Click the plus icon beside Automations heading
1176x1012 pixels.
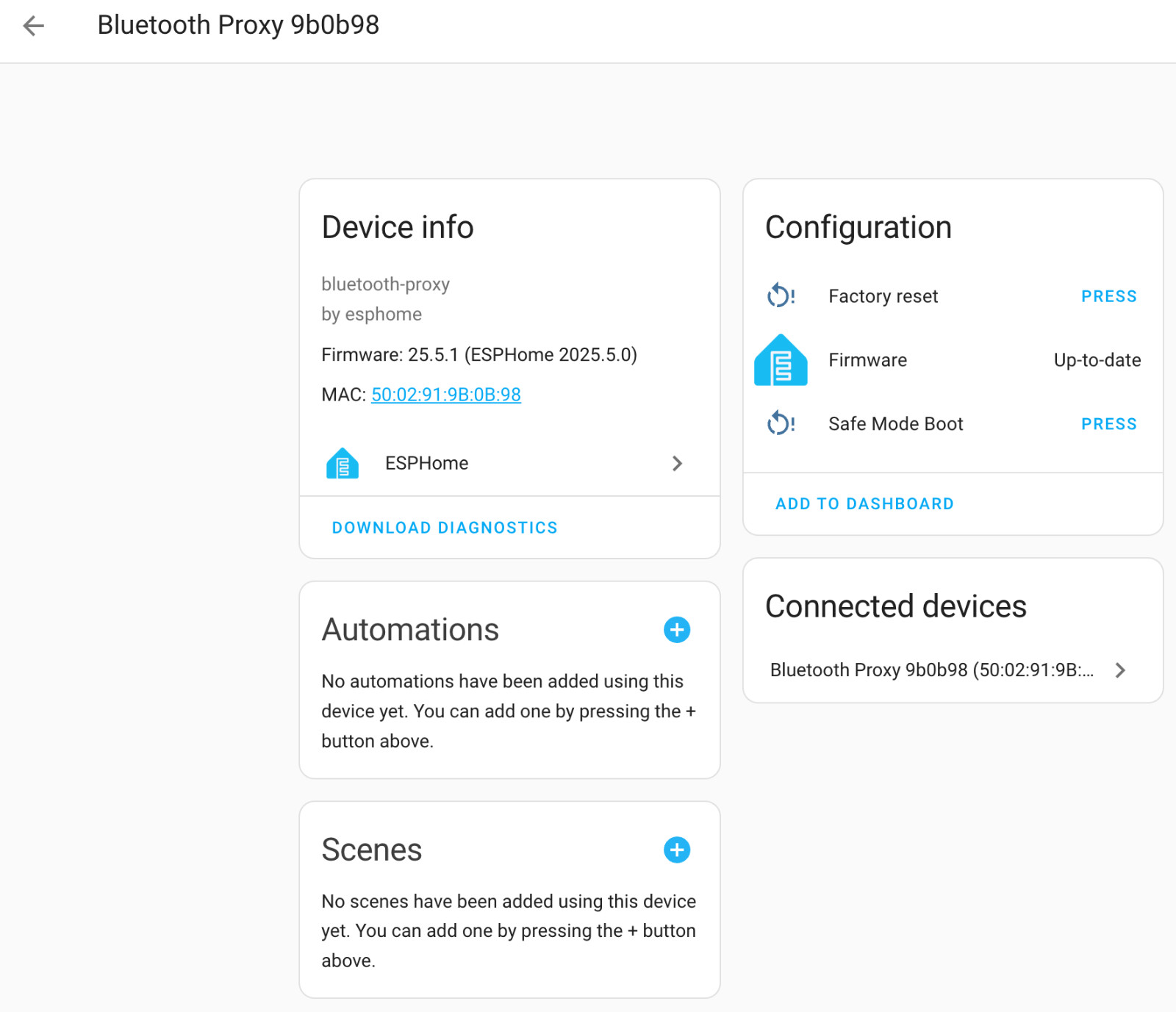click(676, 630)
